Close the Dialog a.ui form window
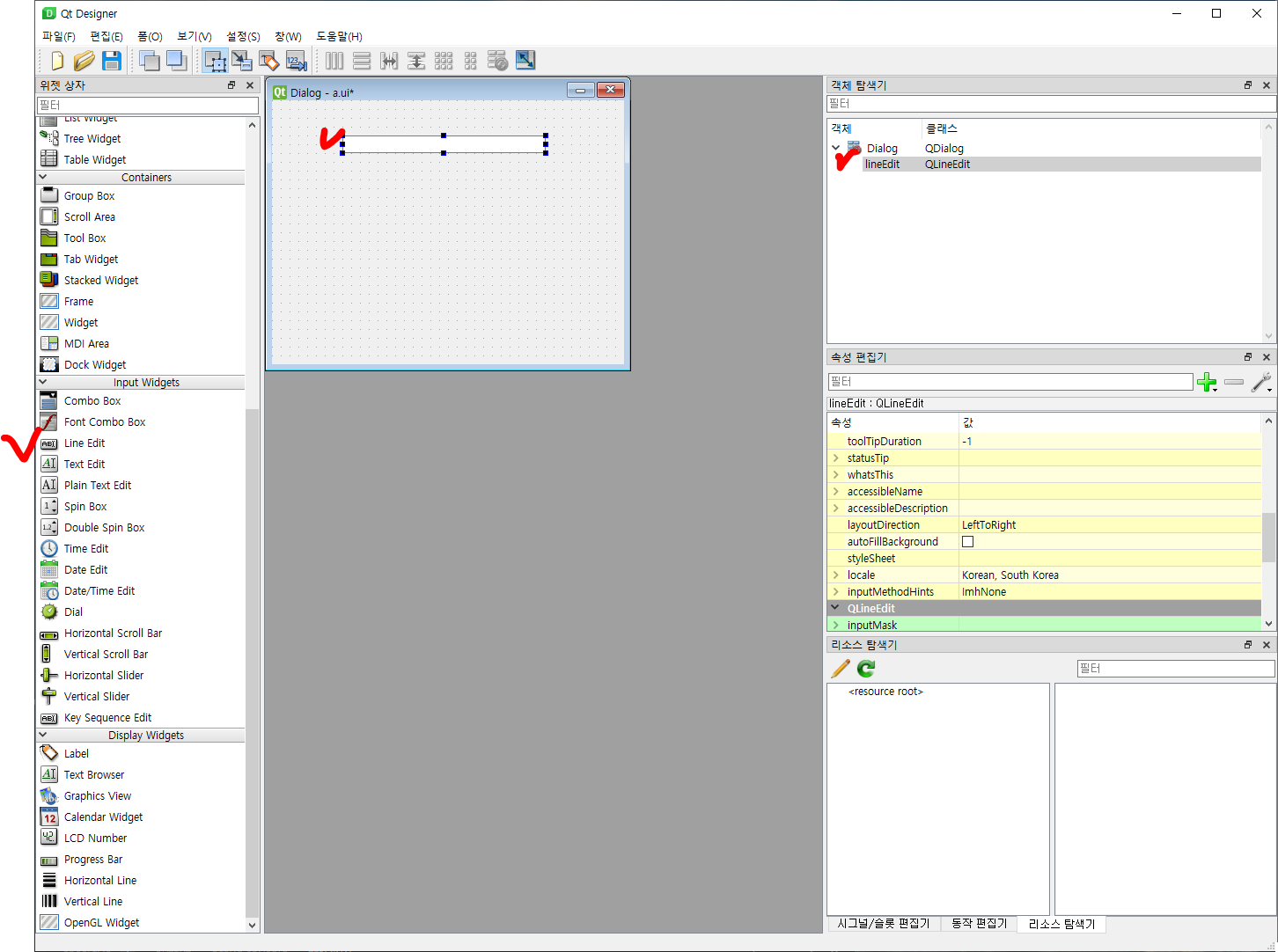Image resolution: width=1278 pixels, height=952 pixels. pos(610,91)
